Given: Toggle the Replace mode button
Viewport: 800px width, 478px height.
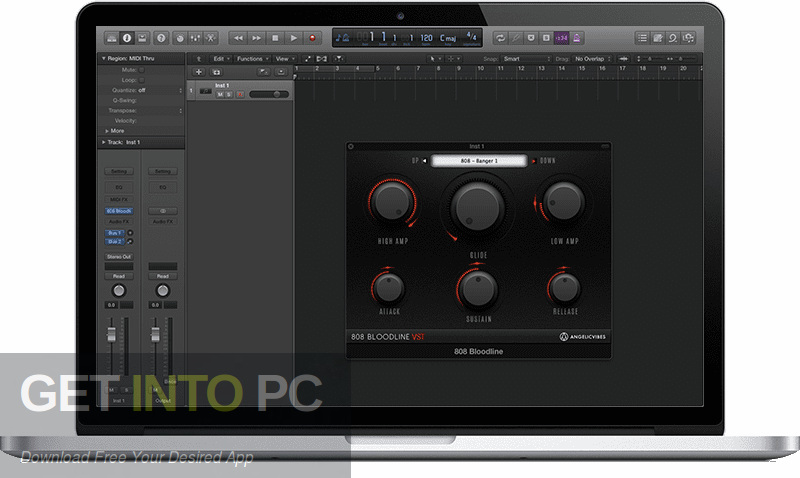Looking at the screenshot, I should pos(531,38).
